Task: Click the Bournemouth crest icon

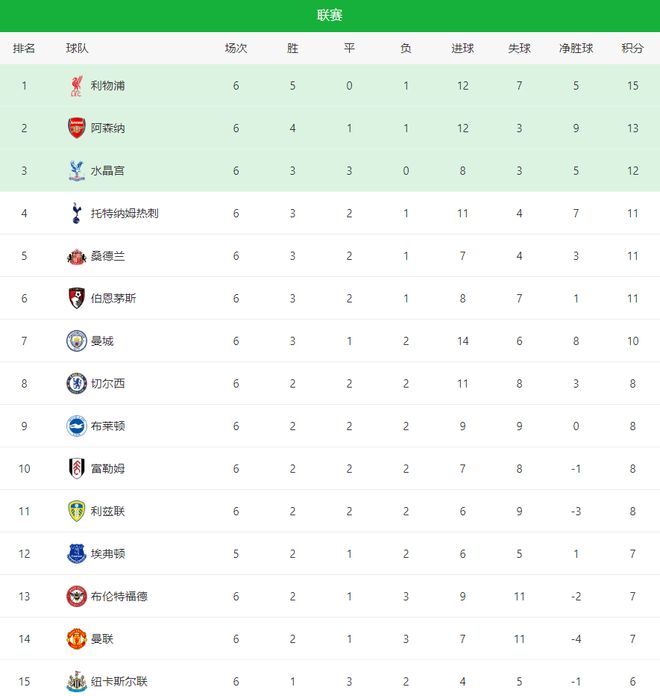Action: 76,298
